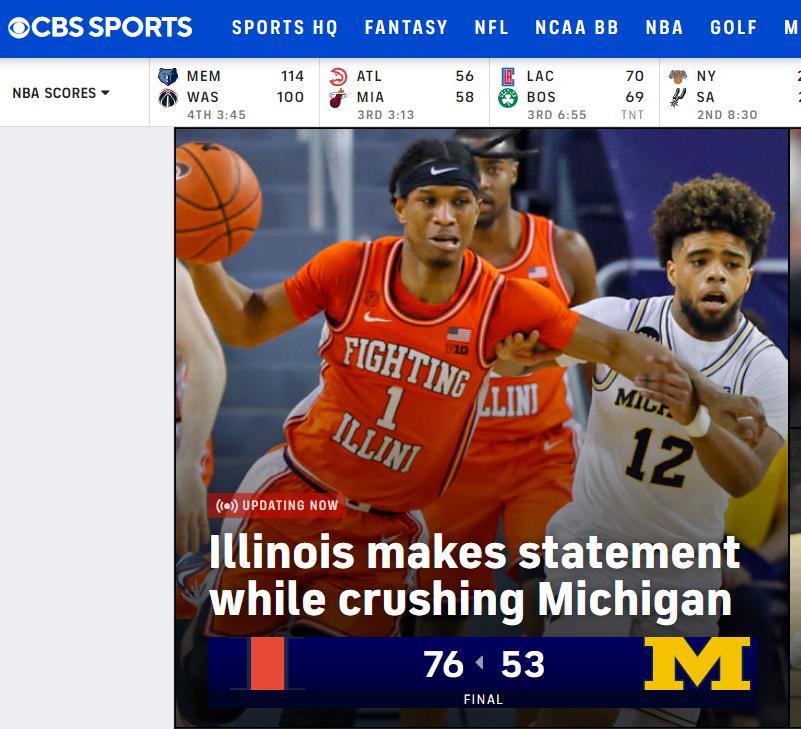
Task: Open the Golf navigation item
Action: [x=734, y=28]
